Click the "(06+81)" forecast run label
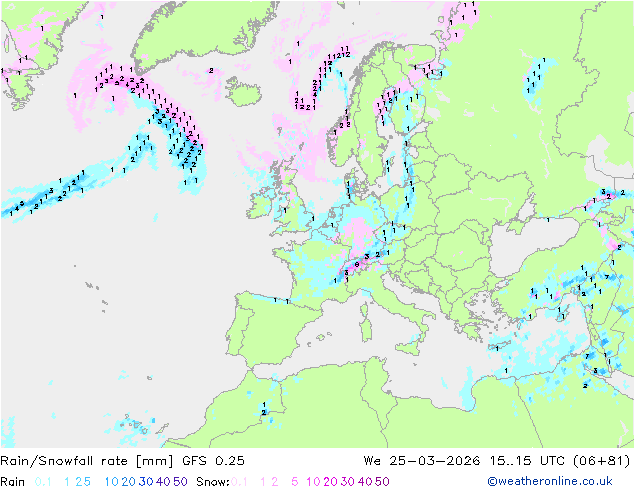Image resolution: width=634 pixels, height=490 pixels. [x=602, y=461]
